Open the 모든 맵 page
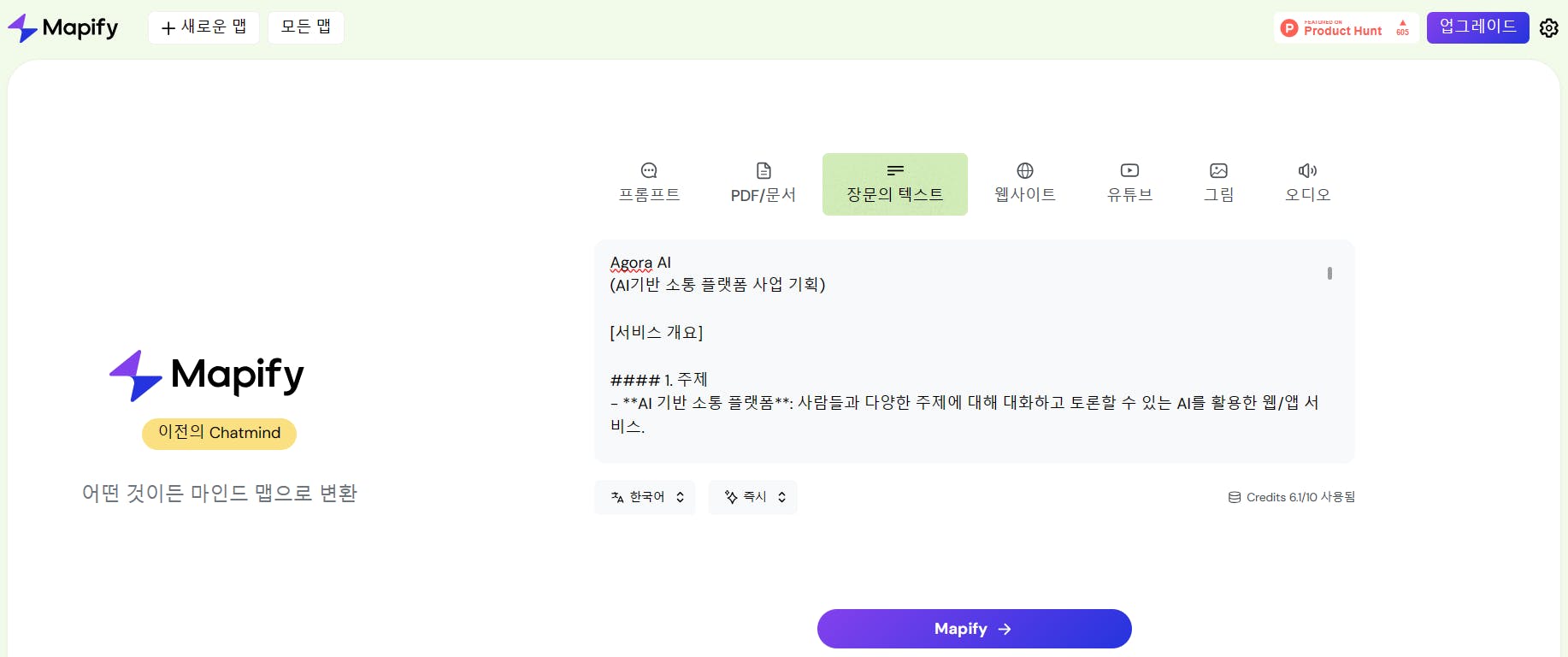The image size is (1568, 657). point(306,27)
